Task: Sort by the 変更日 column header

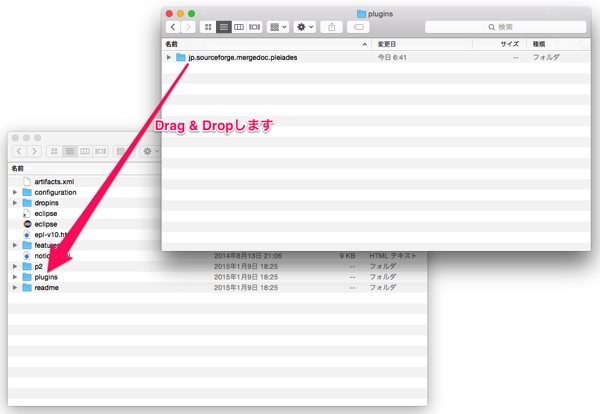Action: click(387, 44)
